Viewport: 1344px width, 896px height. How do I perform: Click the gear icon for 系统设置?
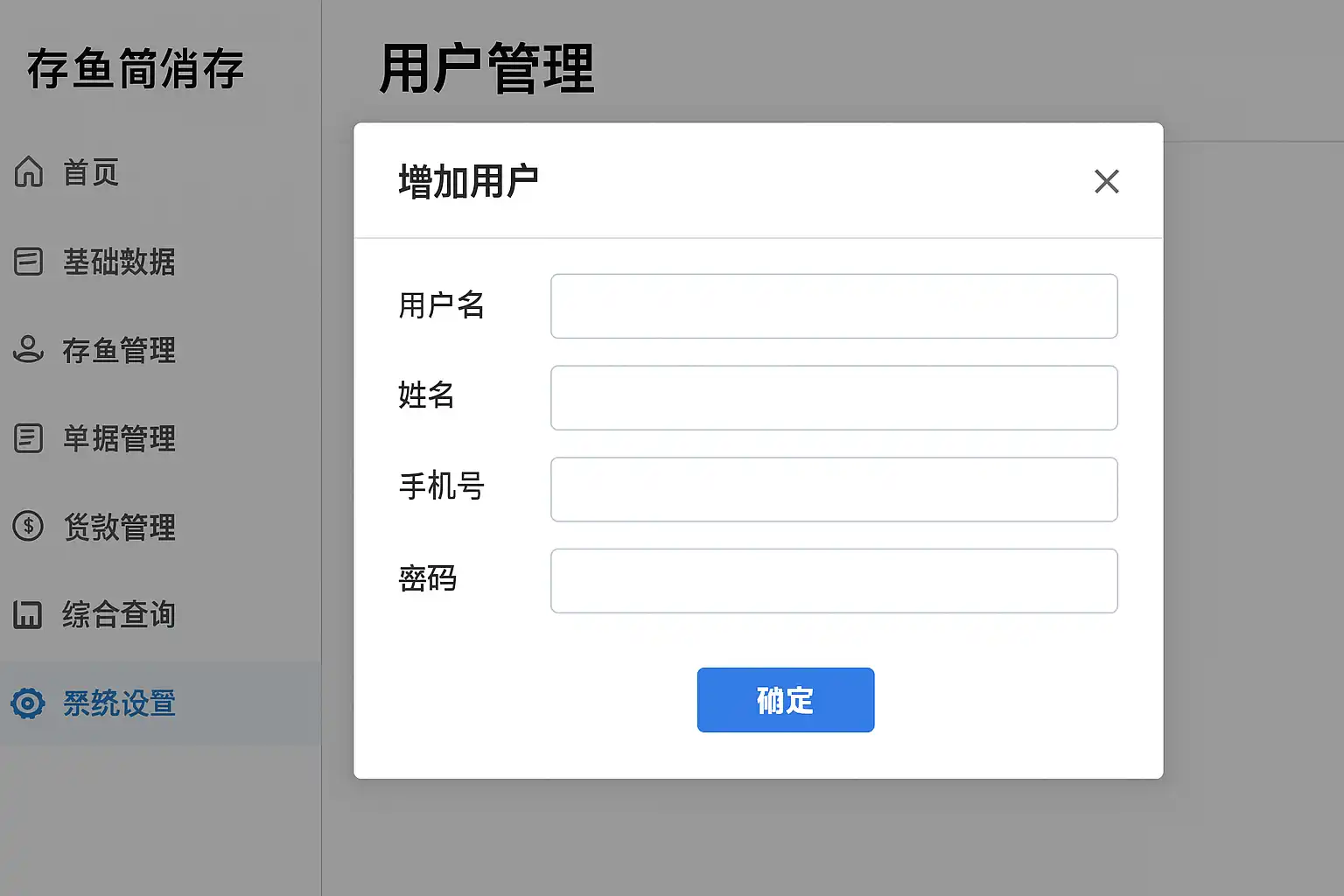(28, 703)
